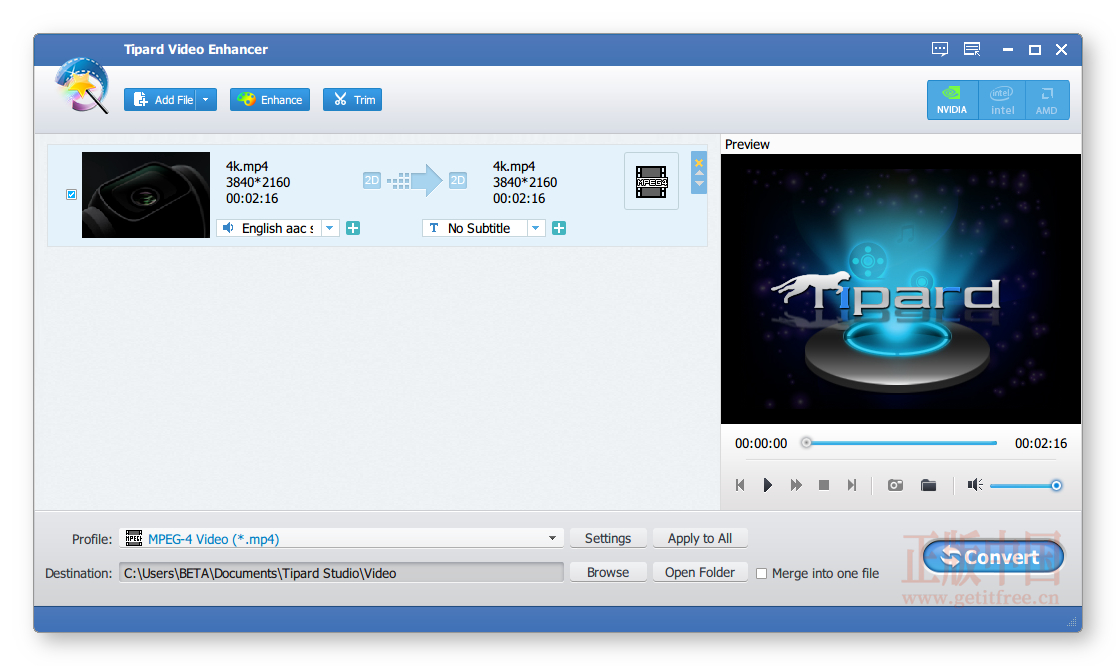Open the MPEG4 output format icon

tap(651, 181)
